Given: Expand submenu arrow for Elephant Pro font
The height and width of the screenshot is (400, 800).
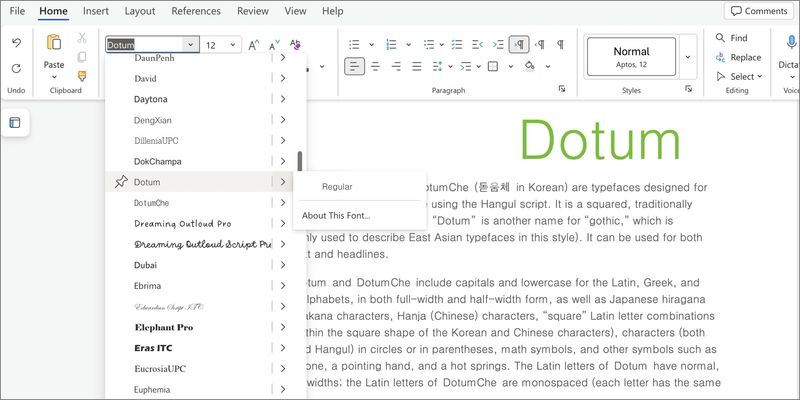Looking at the screenshot, I should [284, 327].
